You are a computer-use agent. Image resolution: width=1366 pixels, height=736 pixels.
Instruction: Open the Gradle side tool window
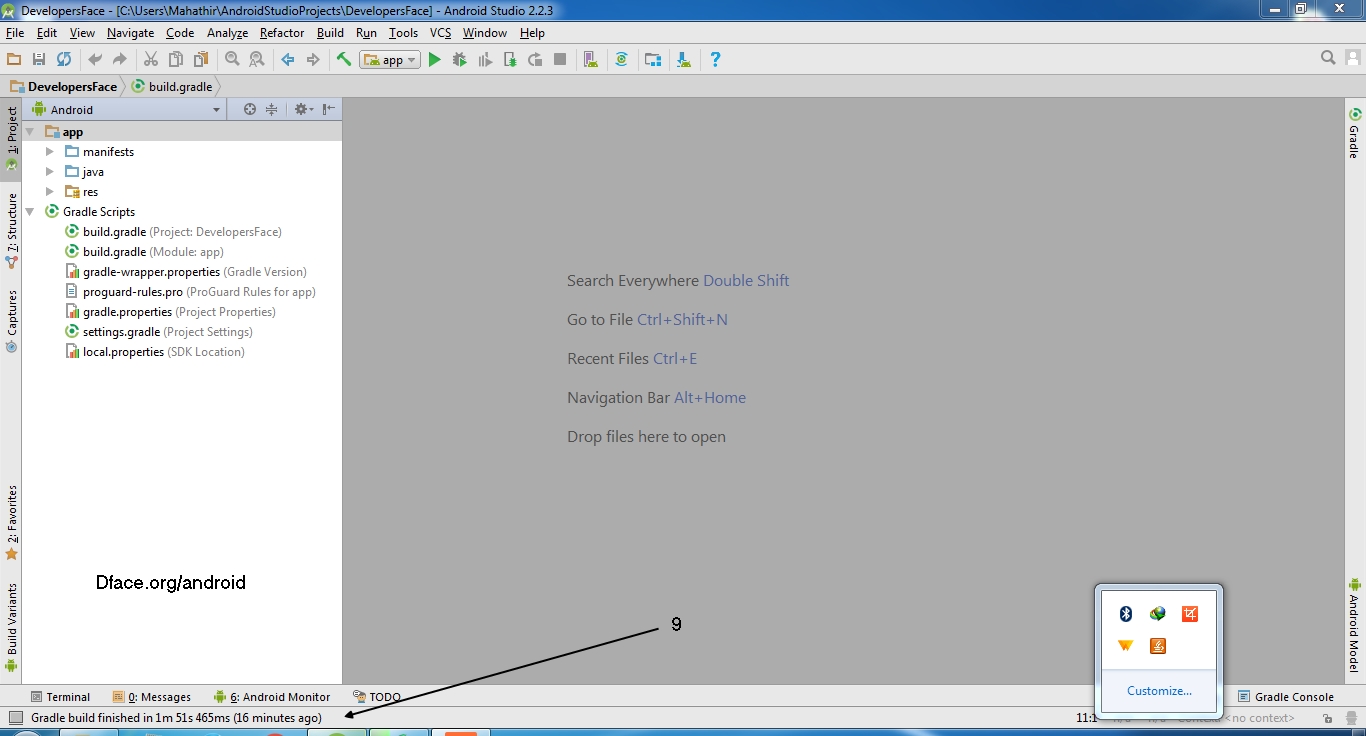click(1355, 134)
